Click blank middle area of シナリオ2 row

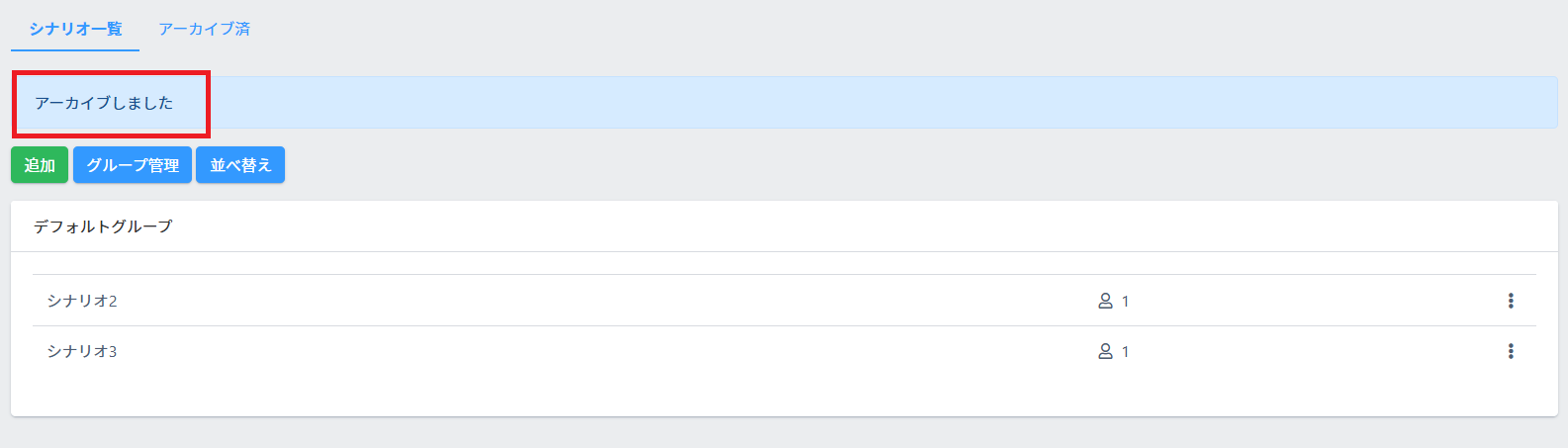pyautogui.click(x=594, y=301)
